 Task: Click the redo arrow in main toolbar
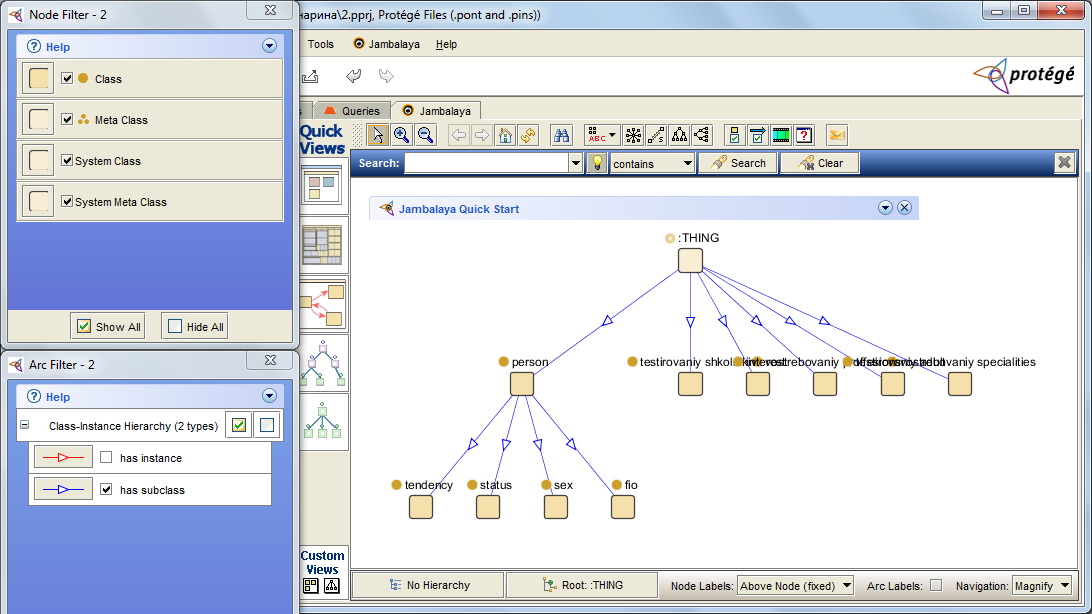point(386,76)
